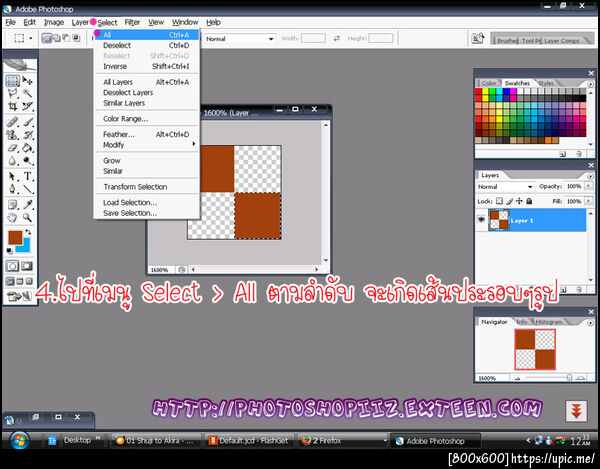Select the Eraser tool
Screen dimensions: 600x469
[13, 148]
